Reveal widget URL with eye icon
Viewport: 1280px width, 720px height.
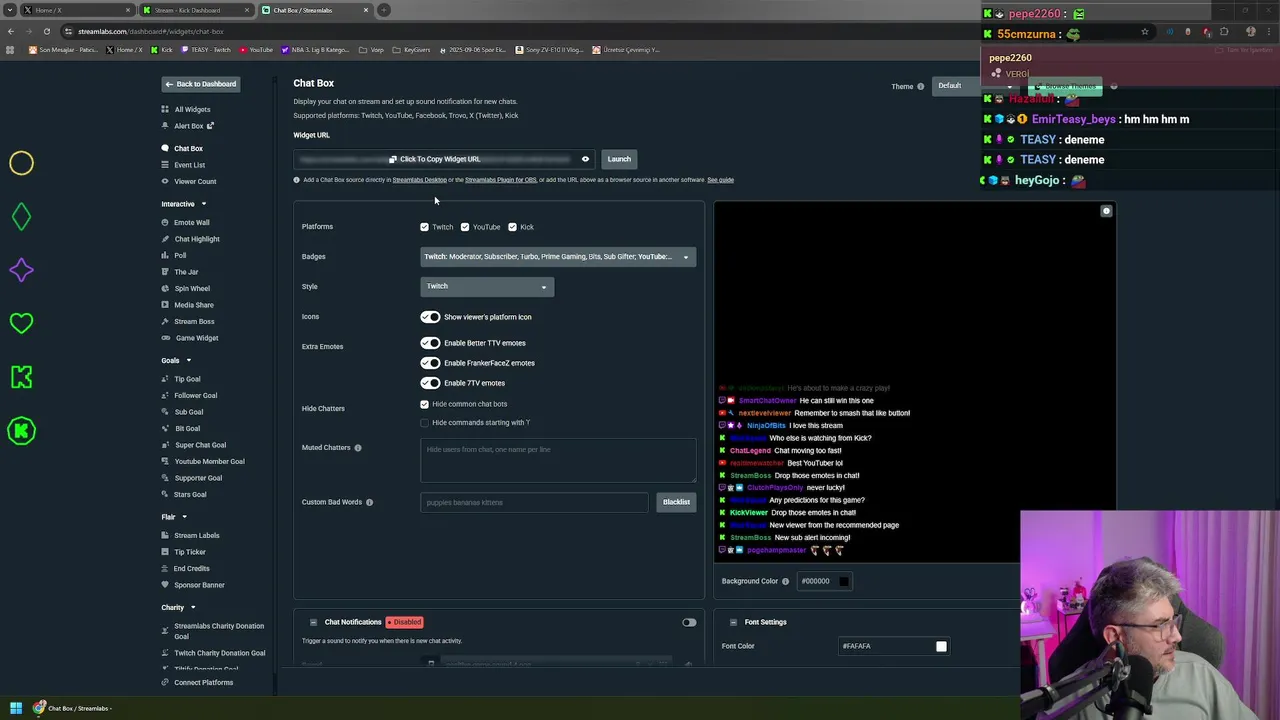(x=585, y=159)
